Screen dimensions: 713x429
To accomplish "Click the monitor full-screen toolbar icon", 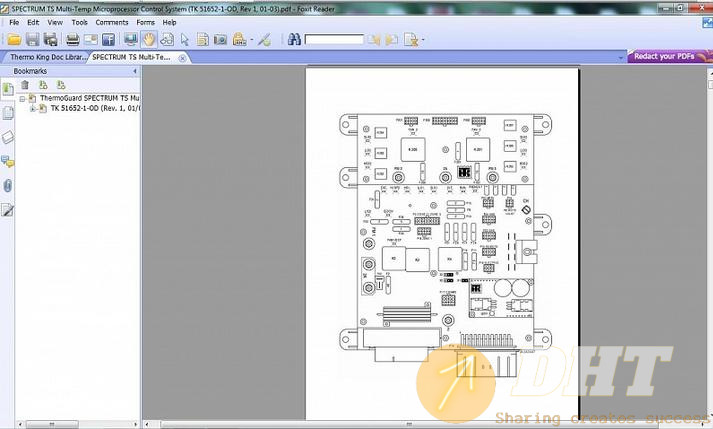I will click(x=131, y=40).
